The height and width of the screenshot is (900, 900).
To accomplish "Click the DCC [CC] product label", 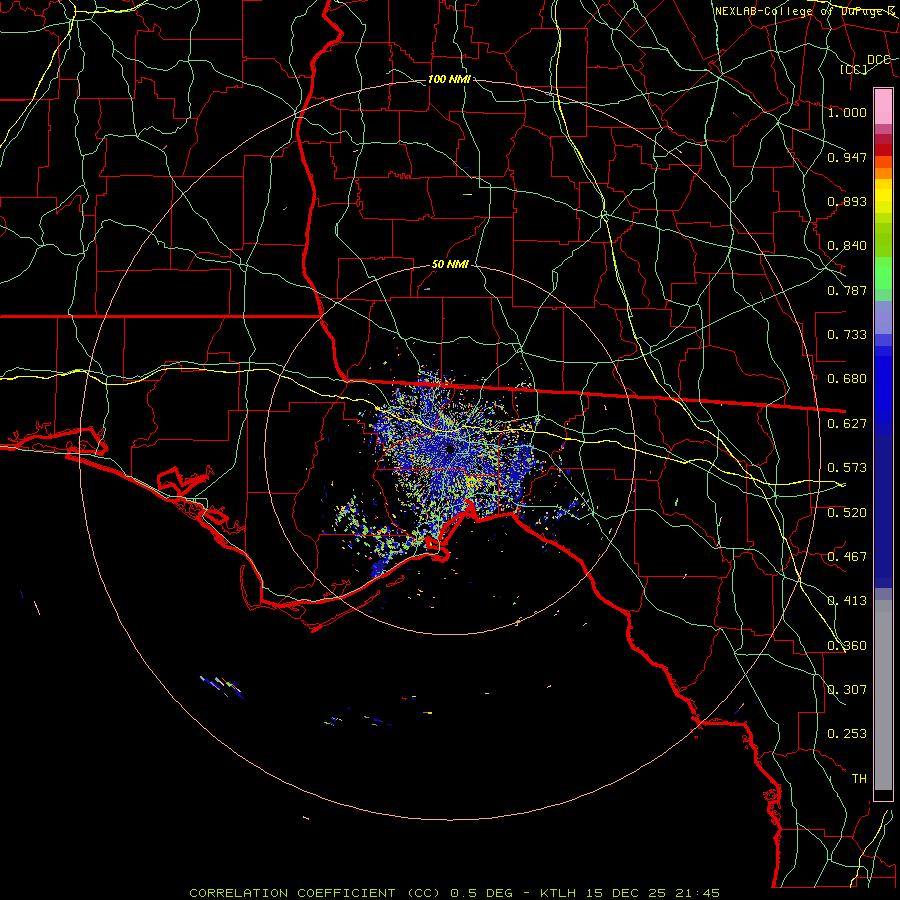I will [x=866, y=64].
